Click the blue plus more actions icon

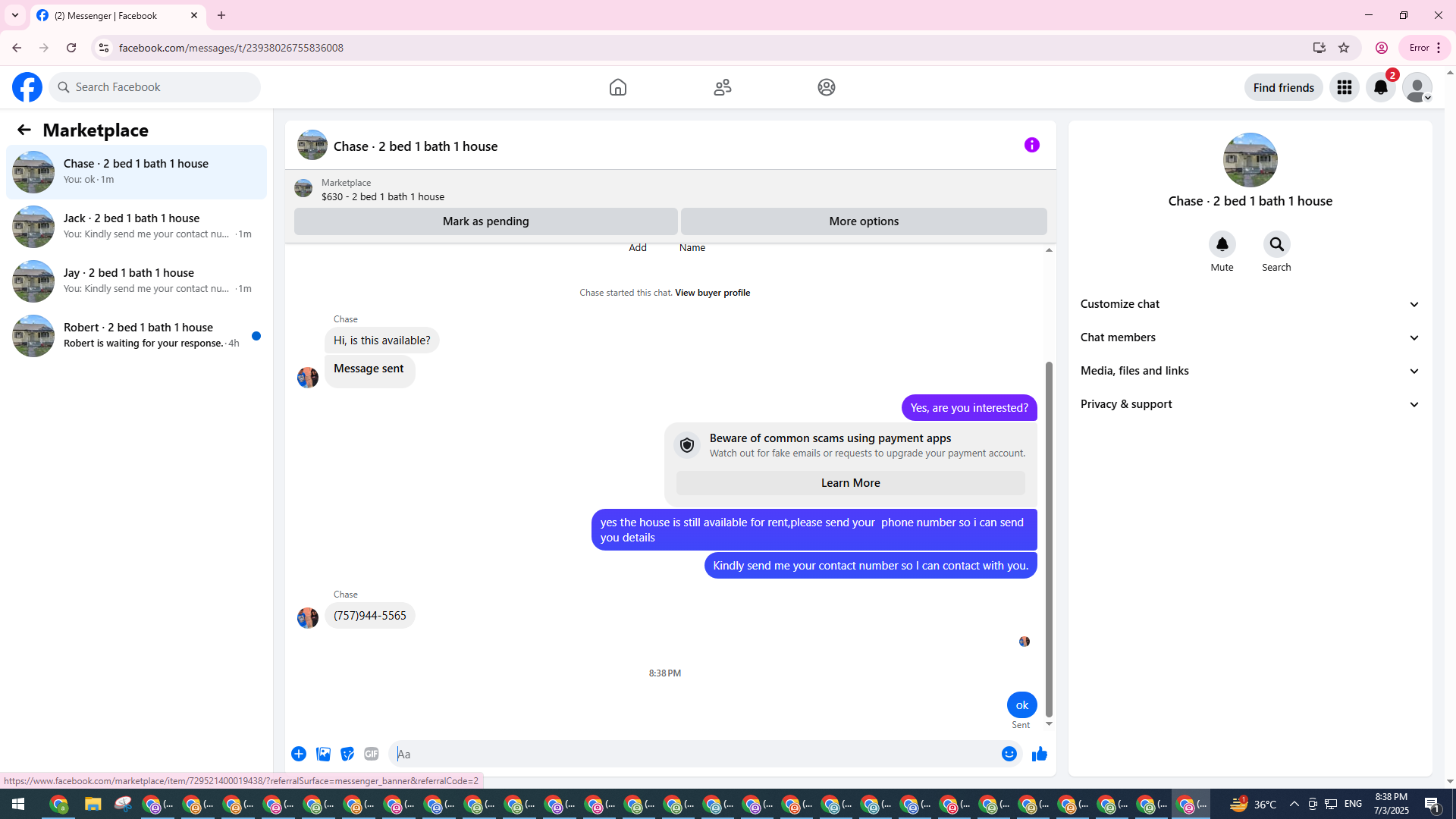point(299,754)
